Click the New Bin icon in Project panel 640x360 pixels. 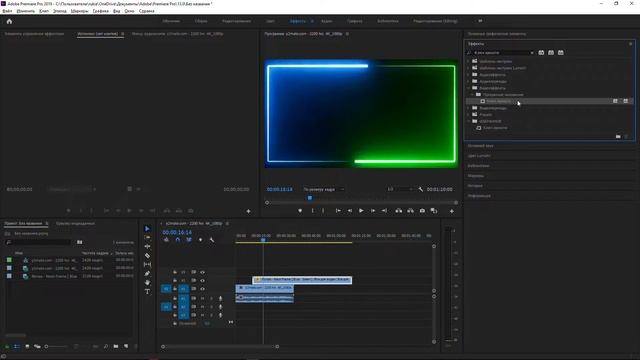[116, 346]
